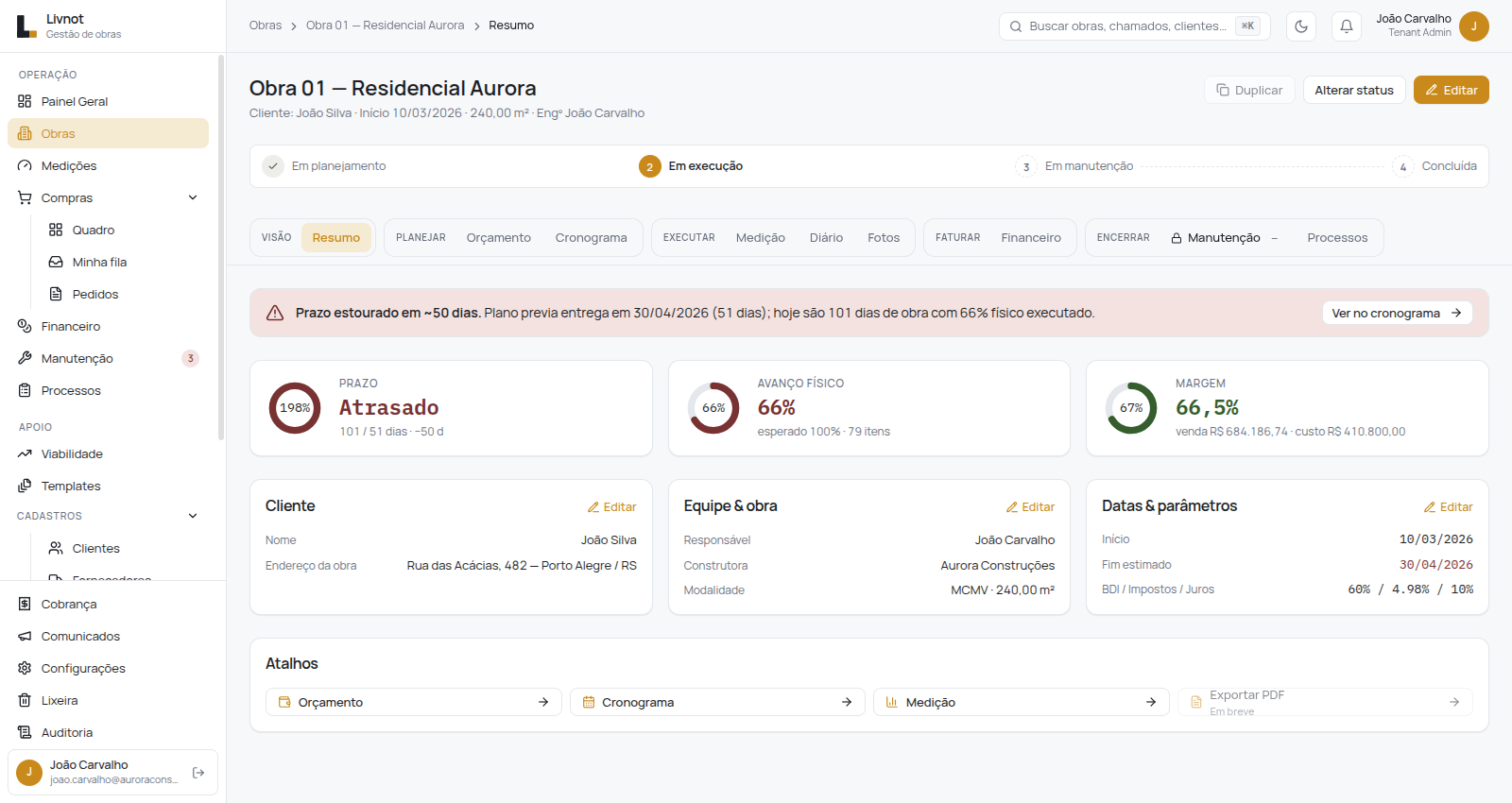Click the 'Atrasado' status text

coord(389,407)
